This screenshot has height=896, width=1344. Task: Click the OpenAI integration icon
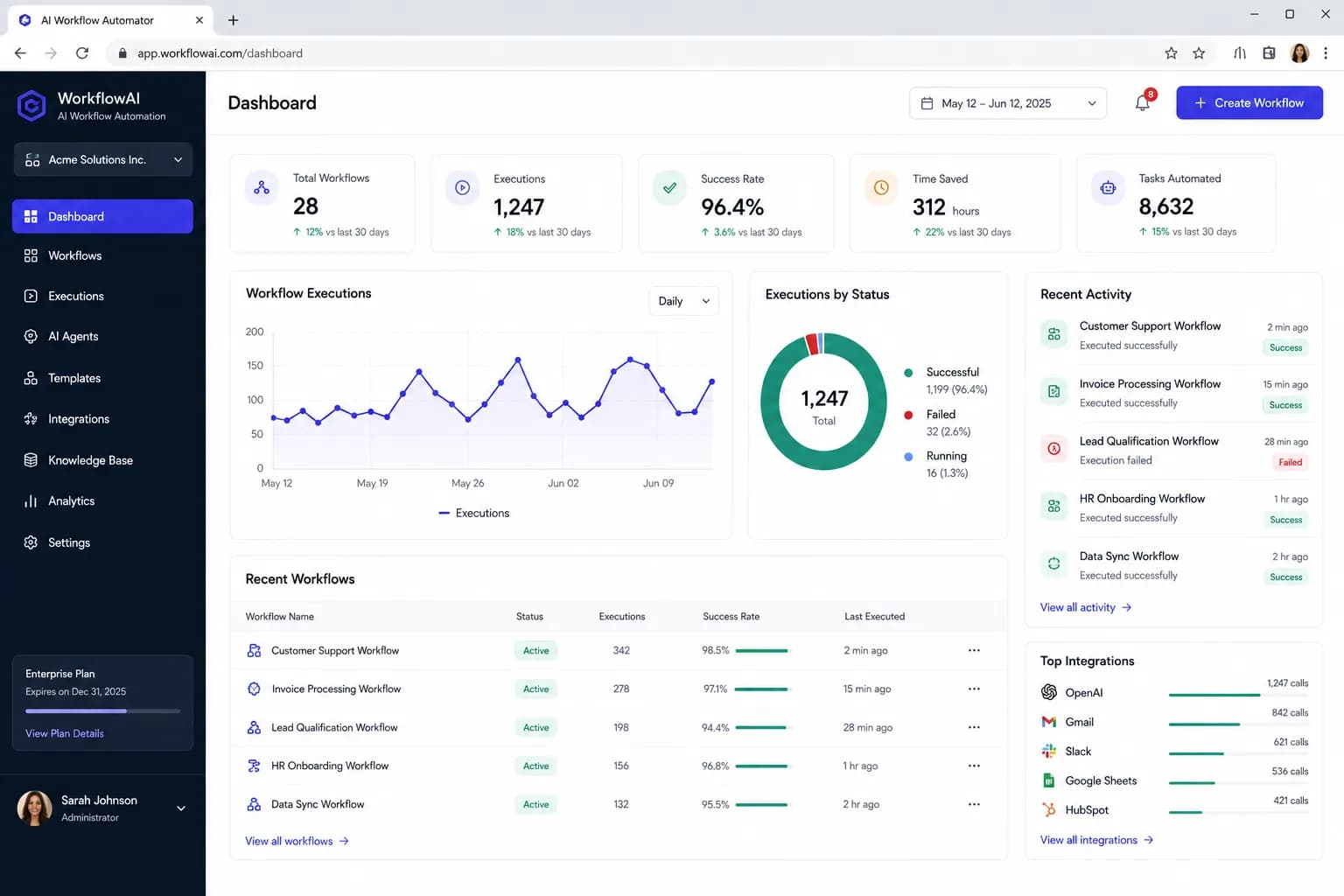click(x=1049, y=692)
